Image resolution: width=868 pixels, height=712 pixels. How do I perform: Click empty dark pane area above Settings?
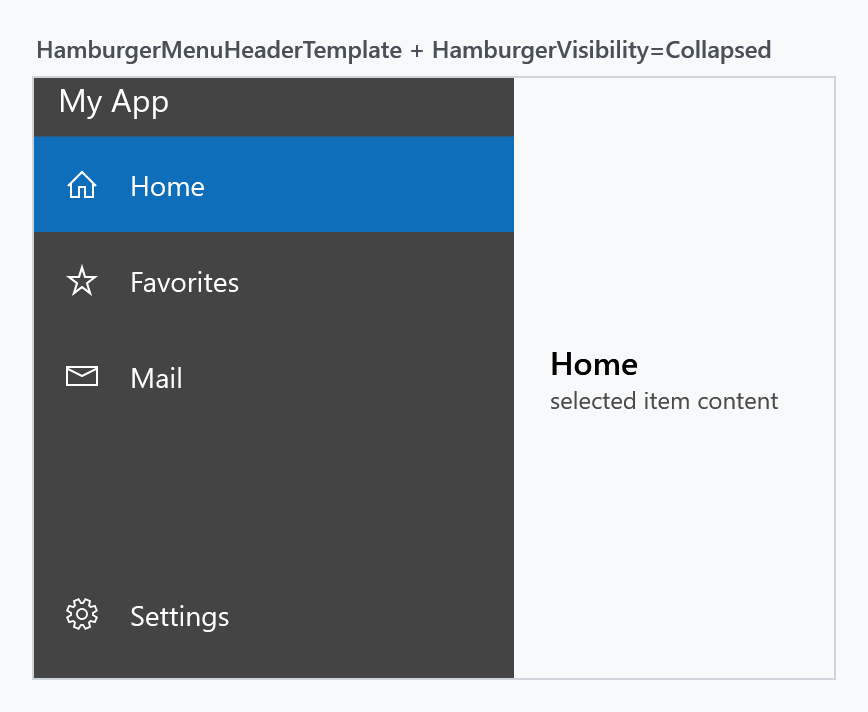tap(274, 496)
